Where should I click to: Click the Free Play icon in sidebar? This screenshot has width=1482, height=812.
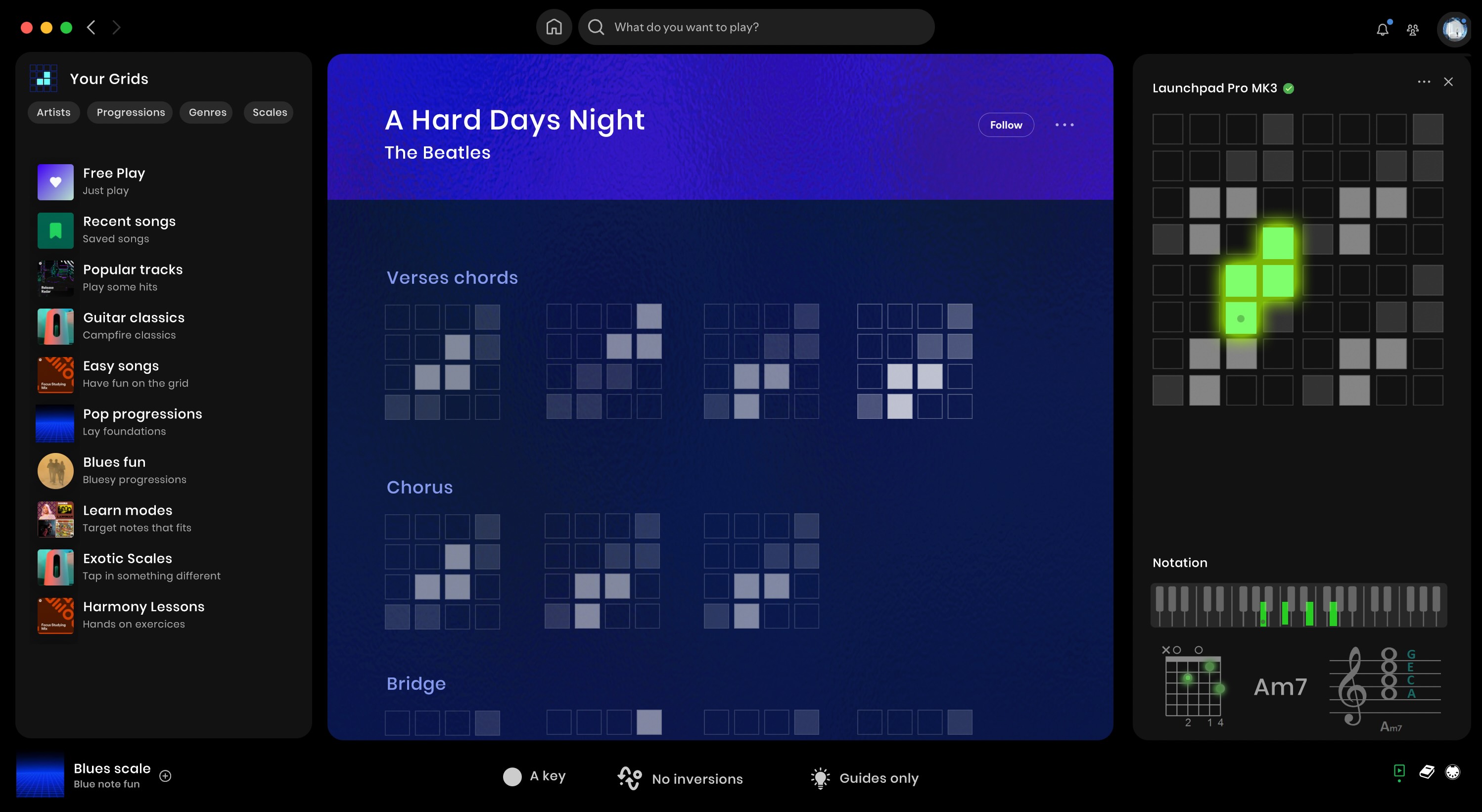[55, 181]
